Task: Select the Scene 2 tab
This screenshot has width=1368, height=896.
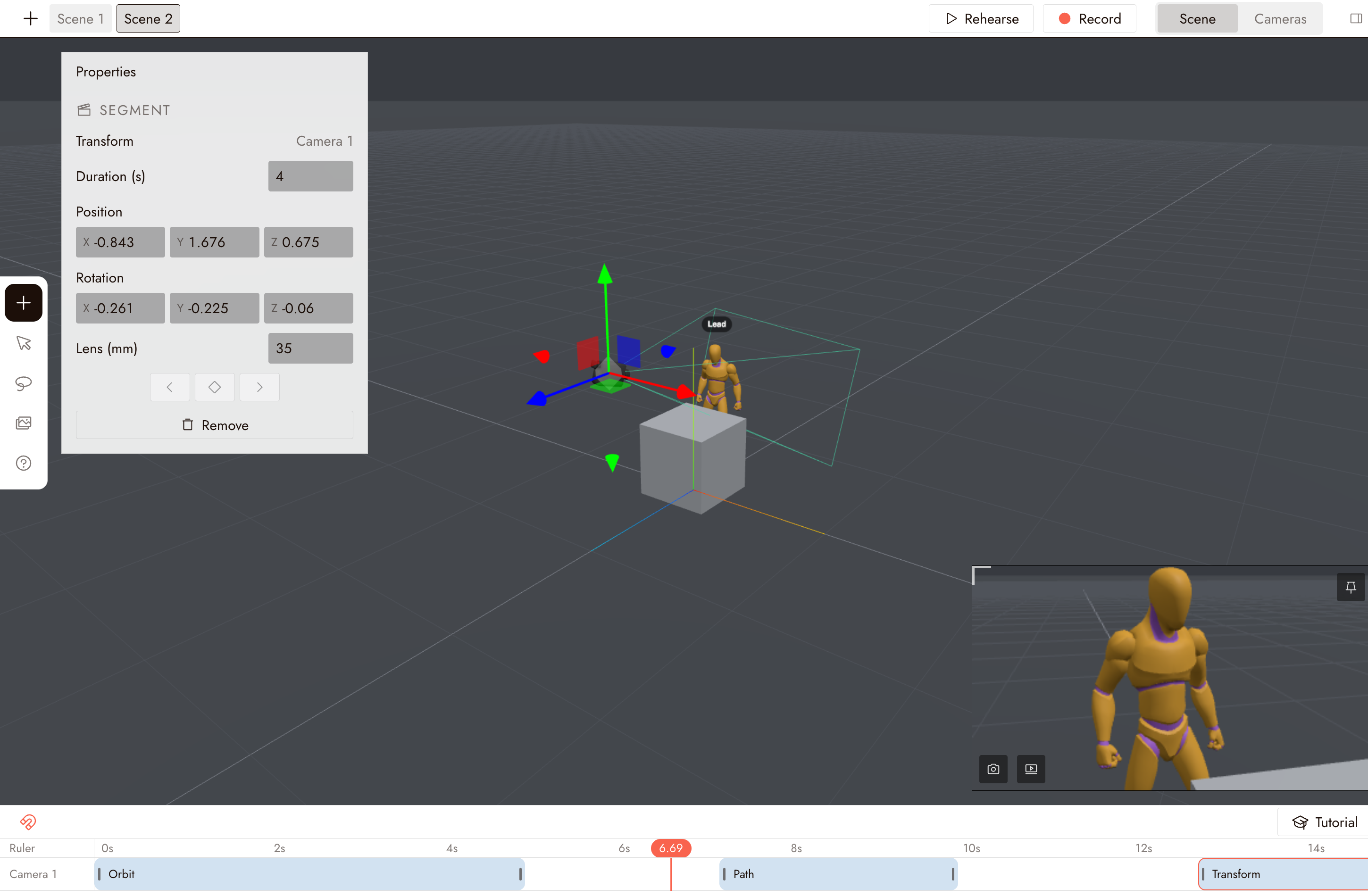Action: (x=148, y=18)
